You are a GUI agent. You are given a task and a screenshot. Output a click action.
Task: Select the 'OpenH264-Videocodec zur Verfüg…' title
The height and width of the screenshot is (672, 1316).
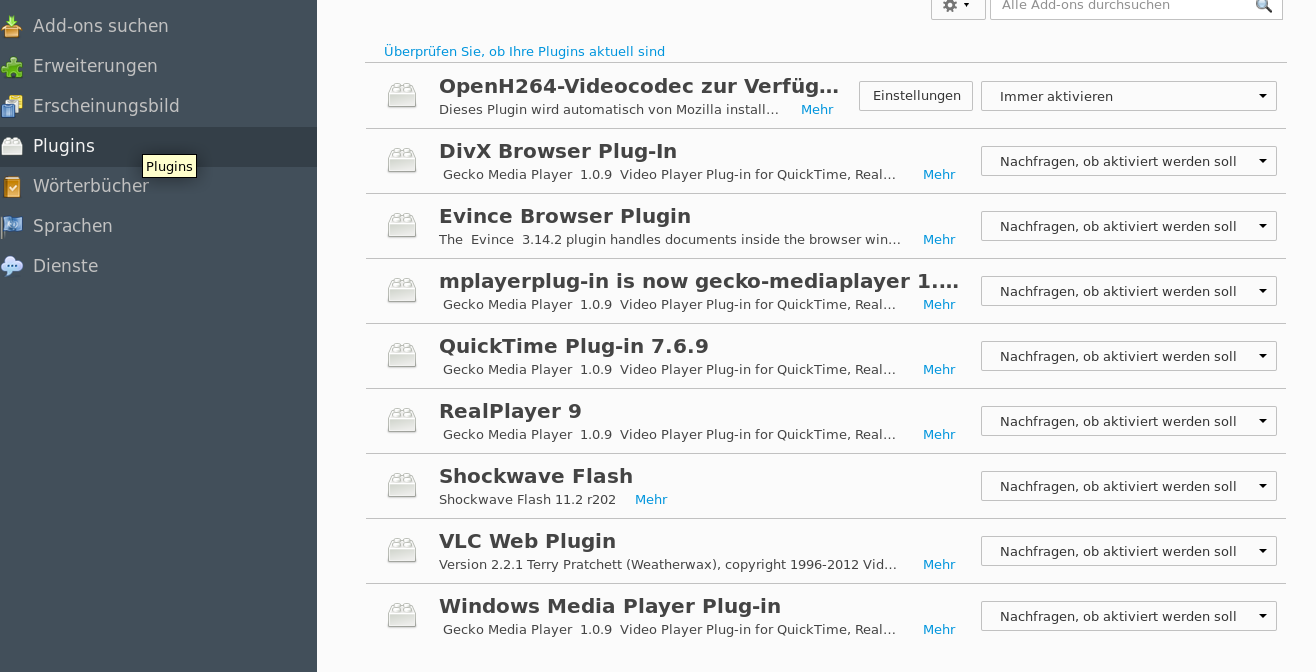(639, 86)
